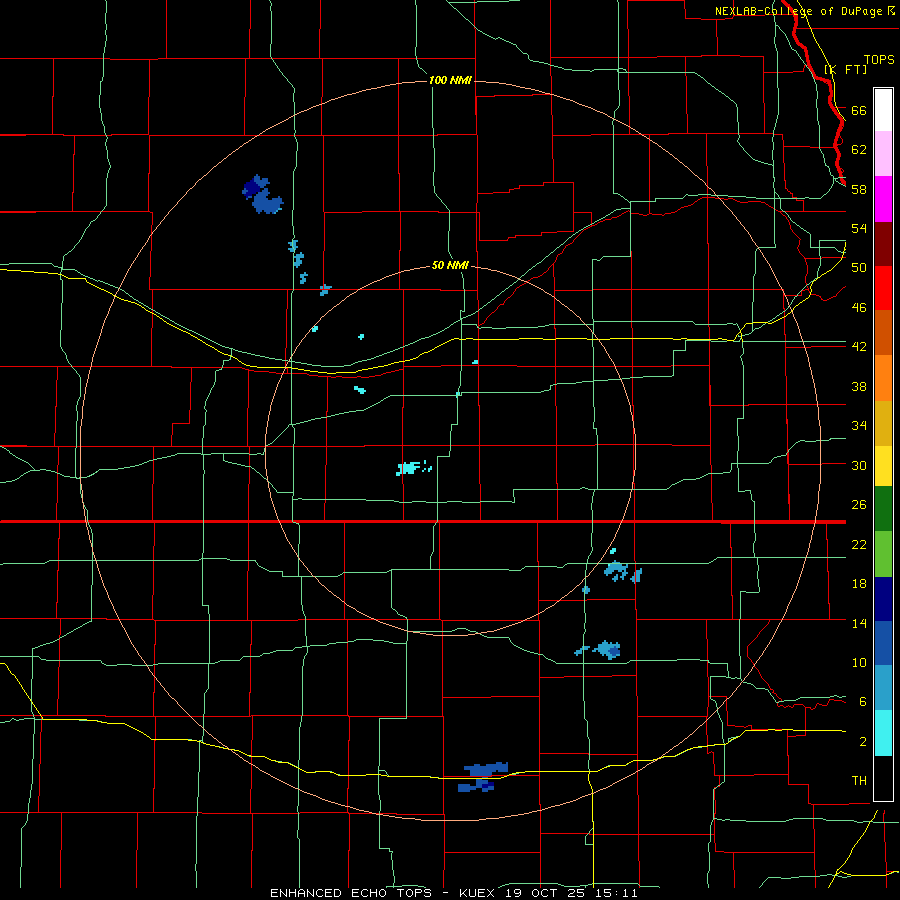Select the light green legend band

point(883,554)
